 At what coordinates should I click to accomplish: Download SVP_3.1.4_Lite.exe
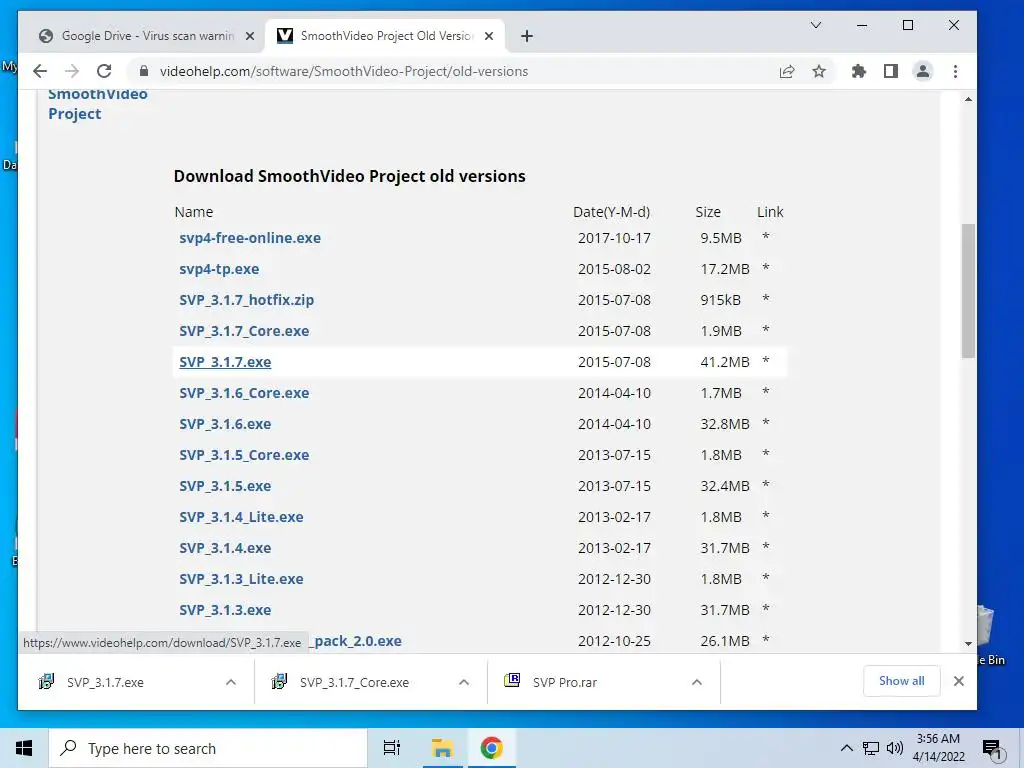click(x=242, y=517)
